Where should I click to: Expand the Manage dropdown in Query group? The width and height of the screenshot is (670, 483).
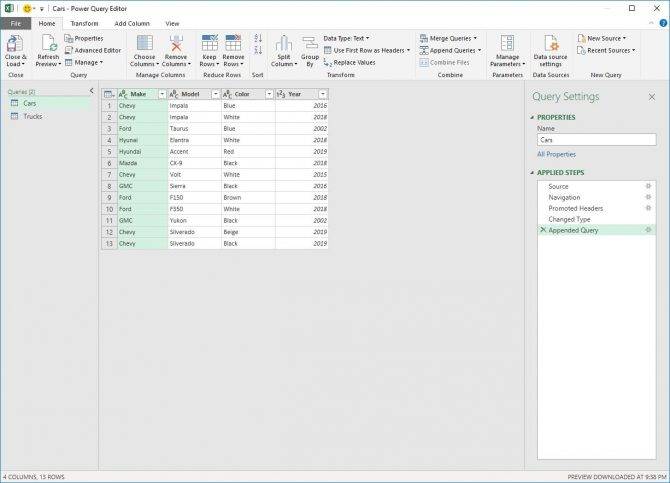(84, 62)
